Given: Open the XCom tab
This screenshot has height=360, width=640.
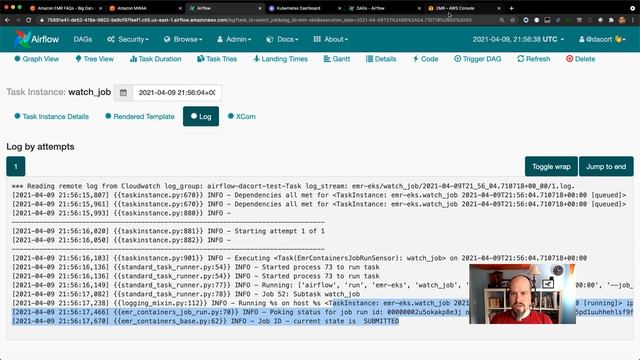Looking at the screenshot, I should [242, 116].
